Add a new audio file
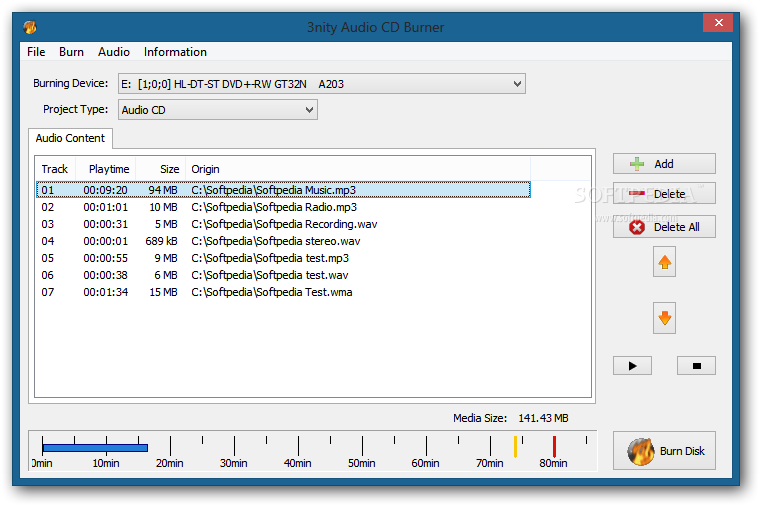The image size is (760, 506). [664, 164]
